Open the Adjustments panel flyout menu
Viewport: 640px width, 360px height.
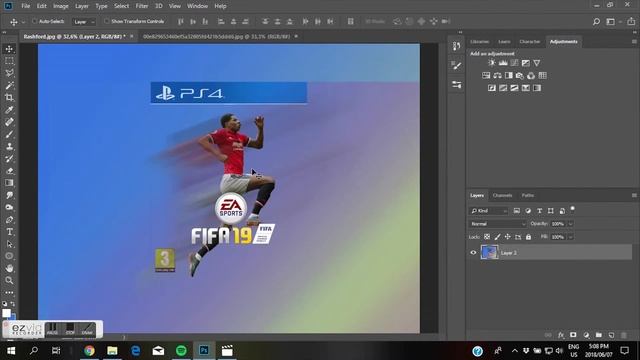[634, 42]
